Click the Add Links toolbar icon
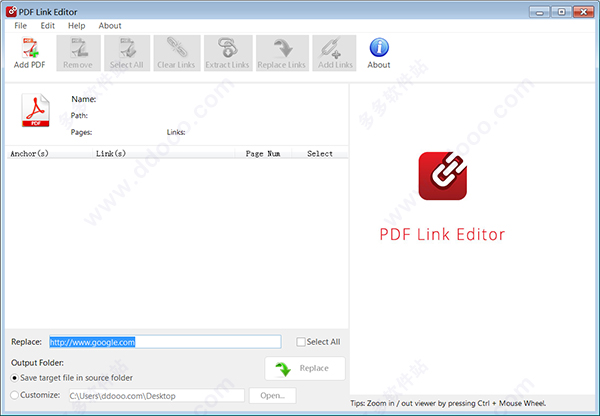The image size is (600, 416). click(334, 53)
